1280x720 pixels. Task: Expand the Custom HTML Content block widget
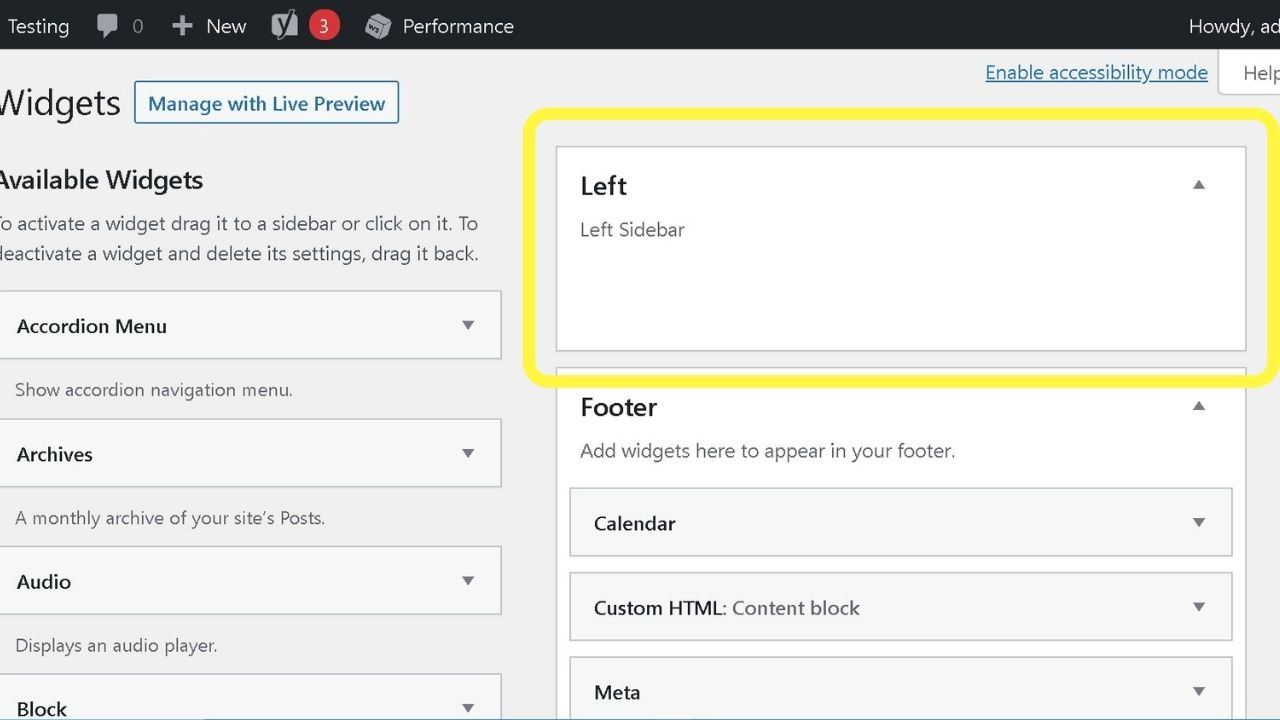tap(1199, 607)
